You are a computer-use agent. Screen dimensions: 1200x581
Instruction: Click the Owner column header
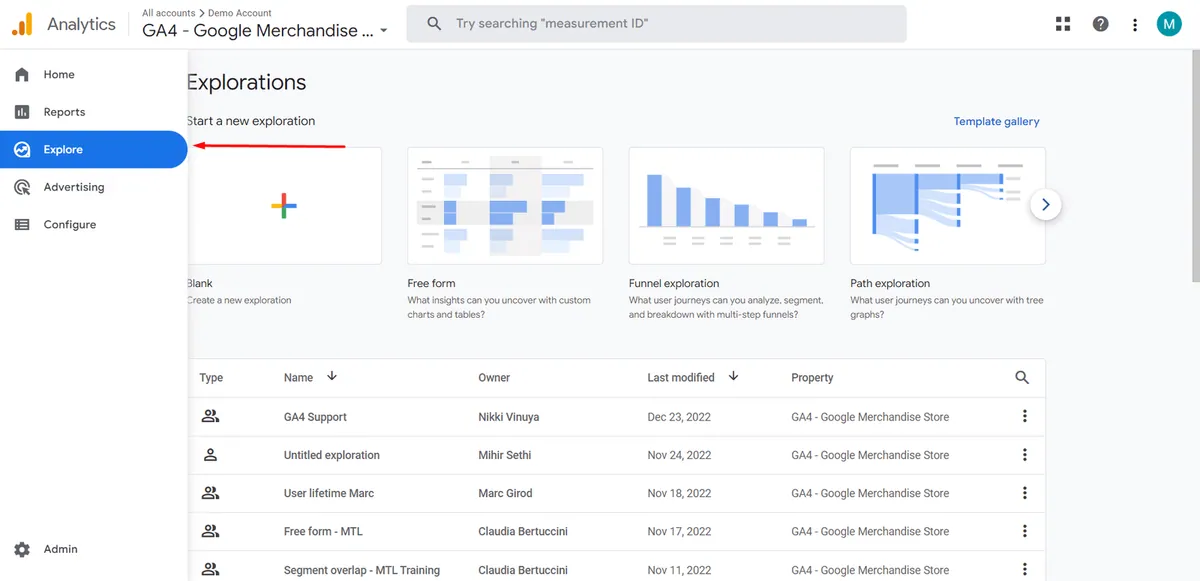tap(494, 378)
